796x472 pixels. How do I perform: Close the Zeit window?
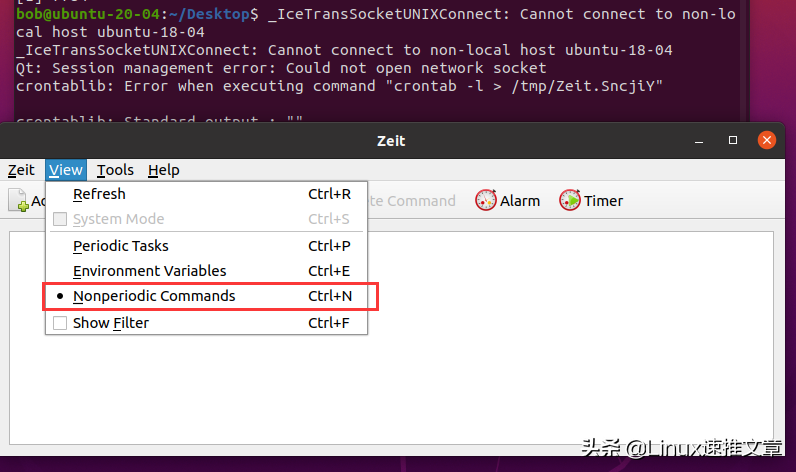(767, 140)
